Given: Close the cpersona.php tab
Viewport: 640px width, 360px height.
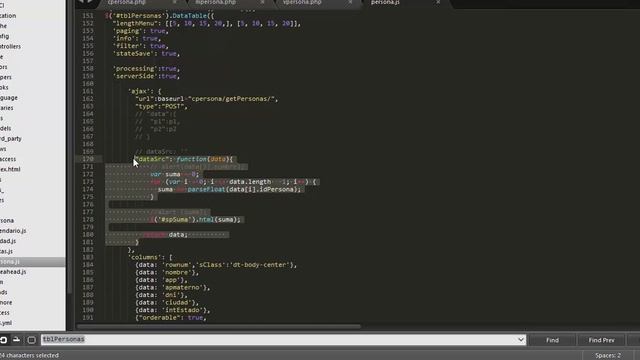Looking at the screenshot, I should [x=174, y=2].
